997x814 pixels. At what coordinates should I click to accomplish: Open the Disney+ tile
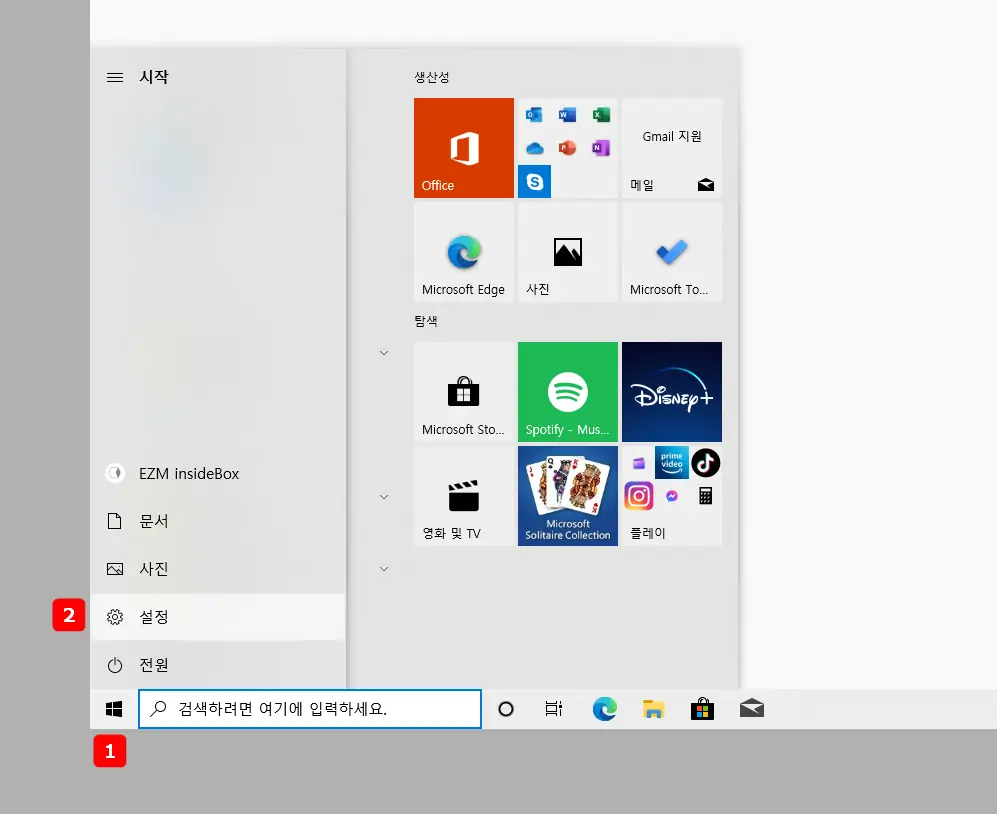671,392
